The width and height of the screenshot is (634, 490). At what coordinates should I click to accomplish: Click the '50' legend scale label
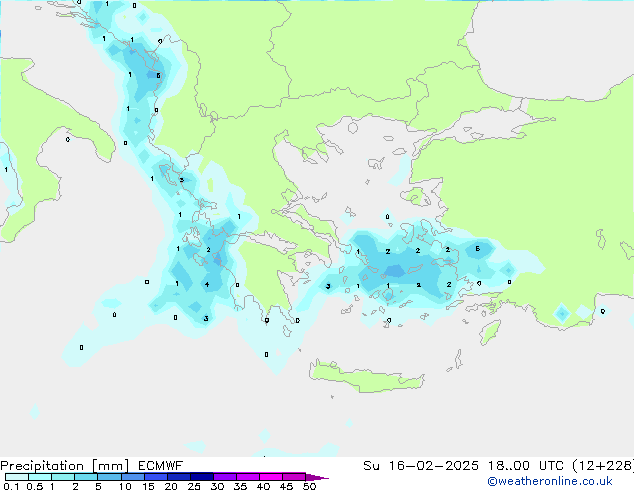click(x=309, y=486)
